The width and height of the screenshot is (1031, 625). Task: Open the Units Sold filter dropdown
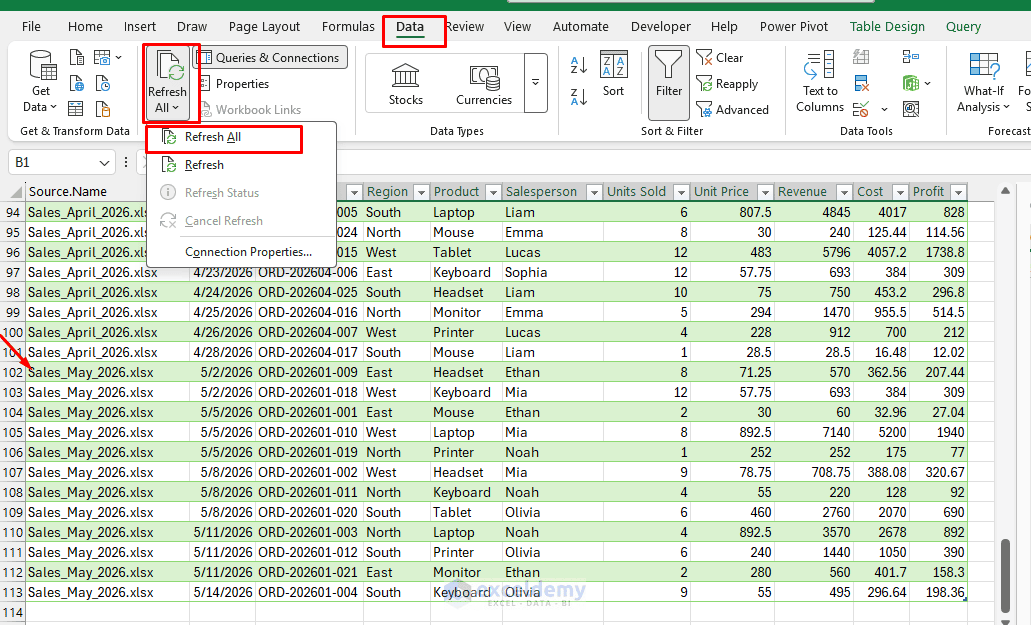[x=681, y=192]
